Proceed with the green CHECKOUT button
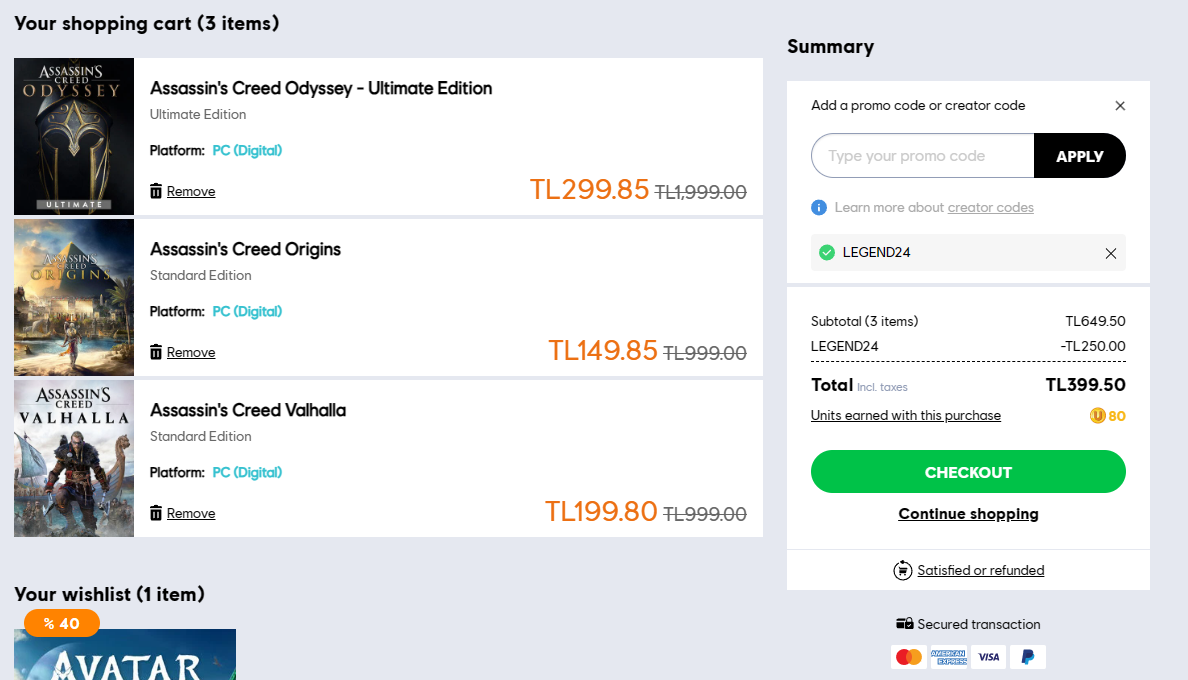The width and height of the screenshot is (1188, 680). coord(968,472)
